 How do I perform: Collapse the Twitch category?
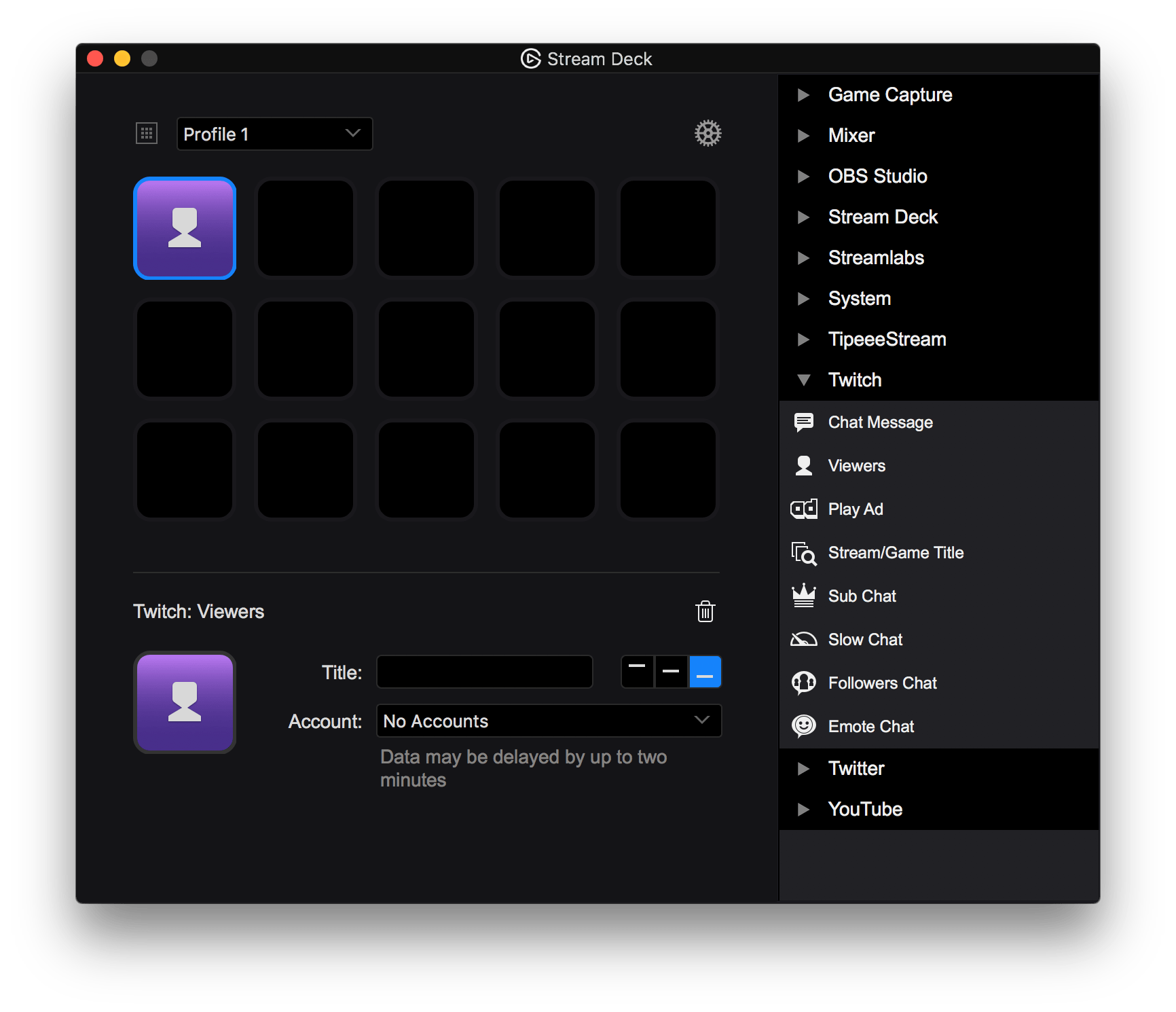[803, 380]
